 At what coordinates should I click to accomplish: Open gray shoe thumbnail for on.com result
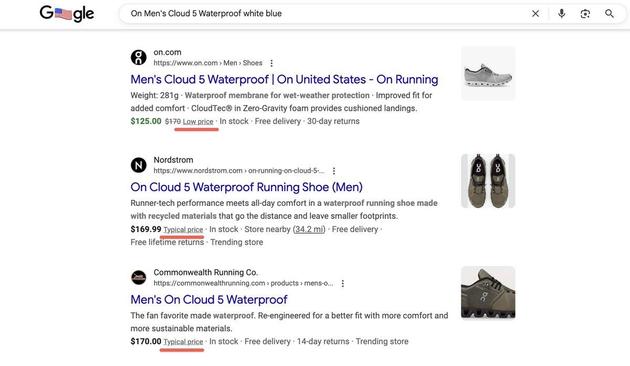coord(488,74)
